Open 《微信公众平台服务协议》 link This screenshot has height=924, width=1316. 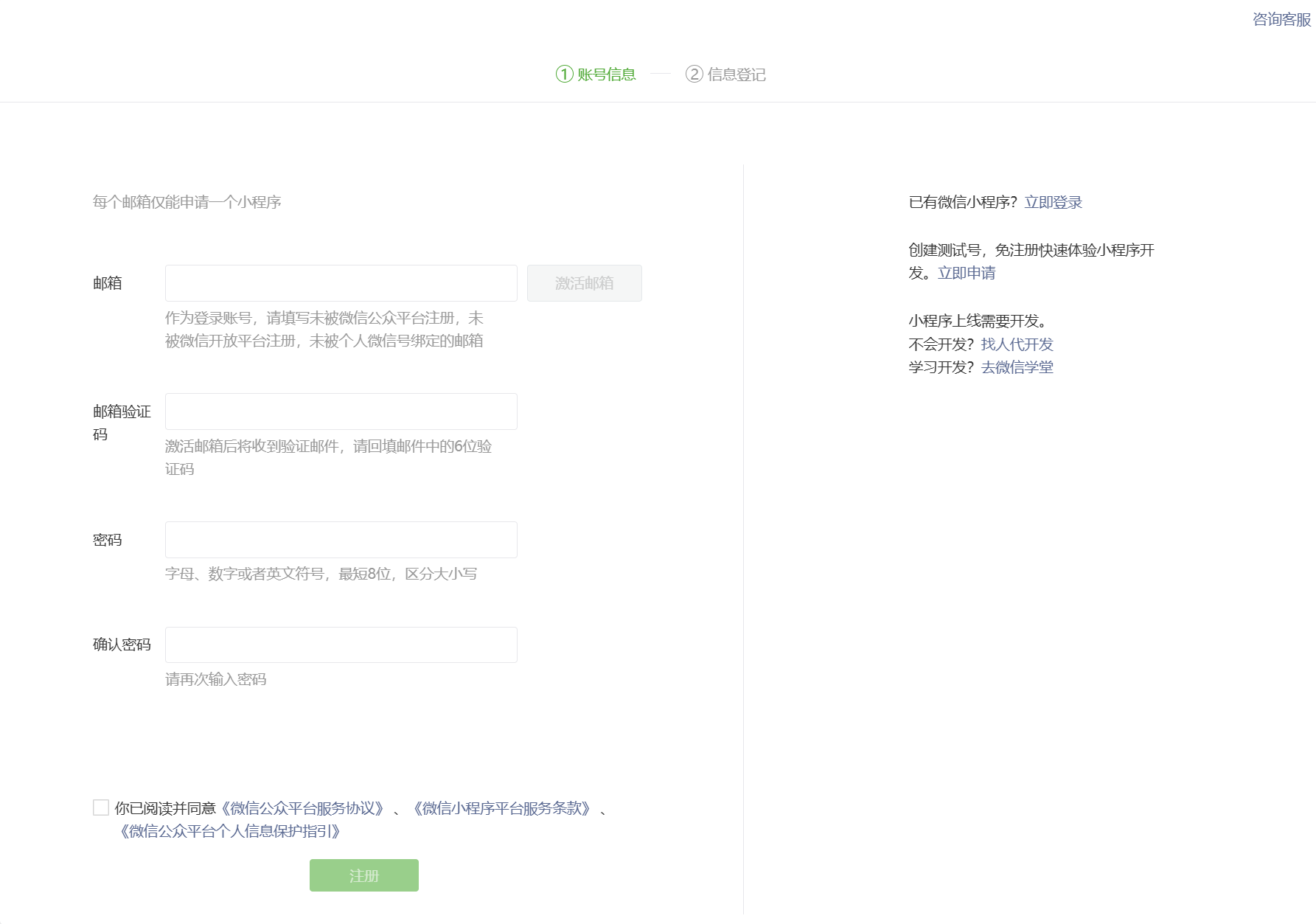302,808
